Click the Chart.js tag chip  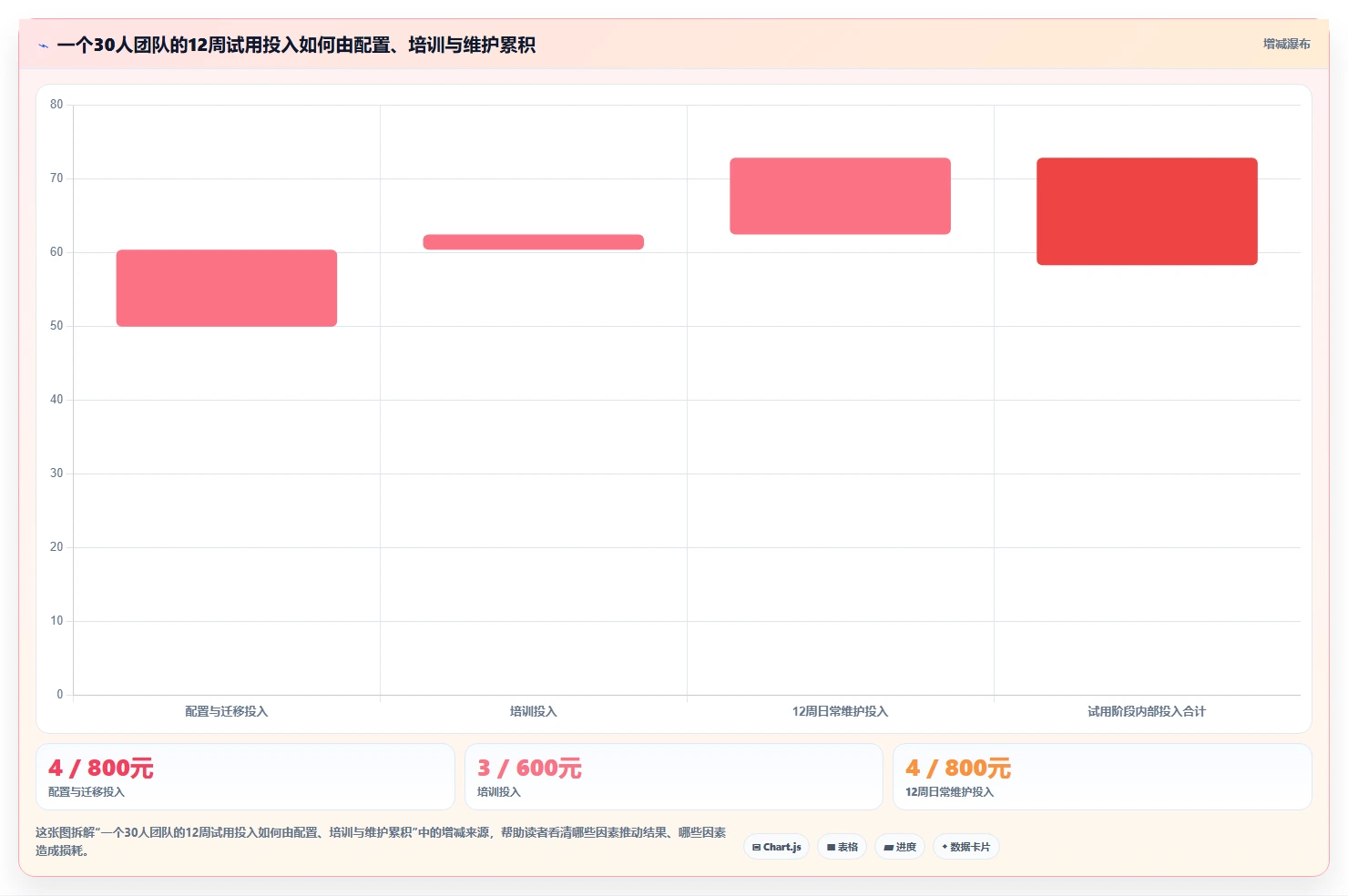pyautogui.click(x=777, y=847)
